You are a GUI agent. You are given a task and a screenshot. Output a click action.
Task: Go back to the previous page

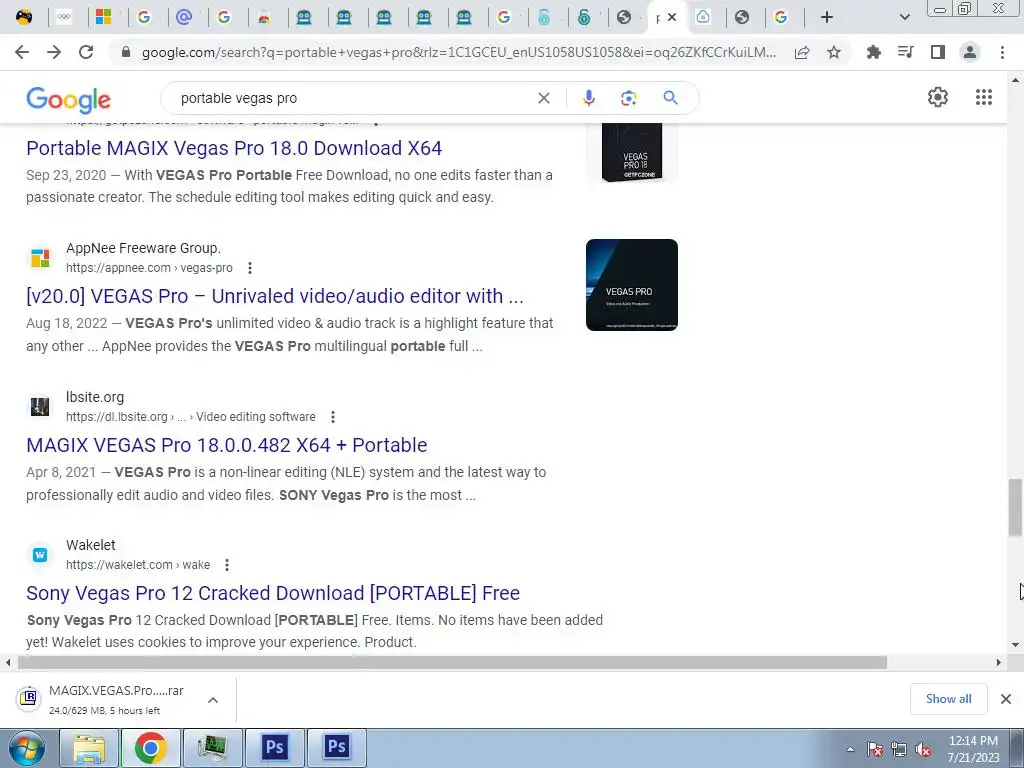pos(22,52)
